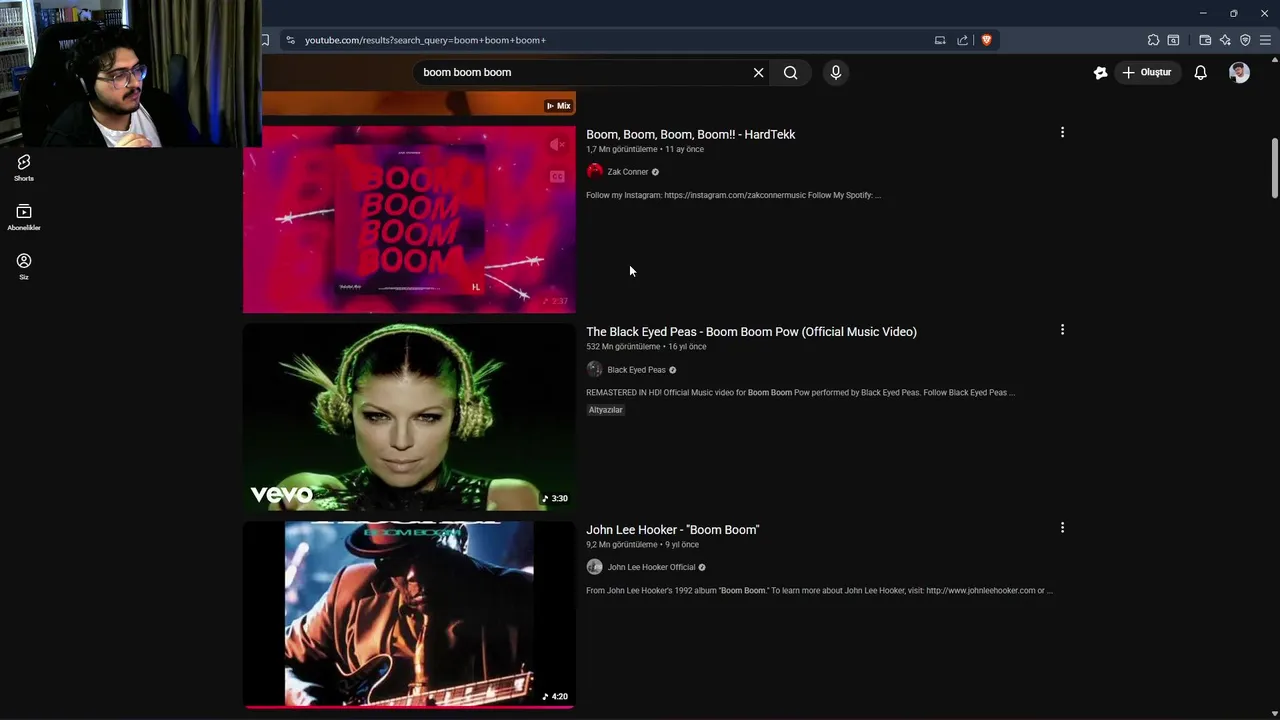Image resolution: width=1280 pixels, height=720 pixels.
Task: Click the From John Lee Hooker's 1992 album text
Action: click(819, 591)
